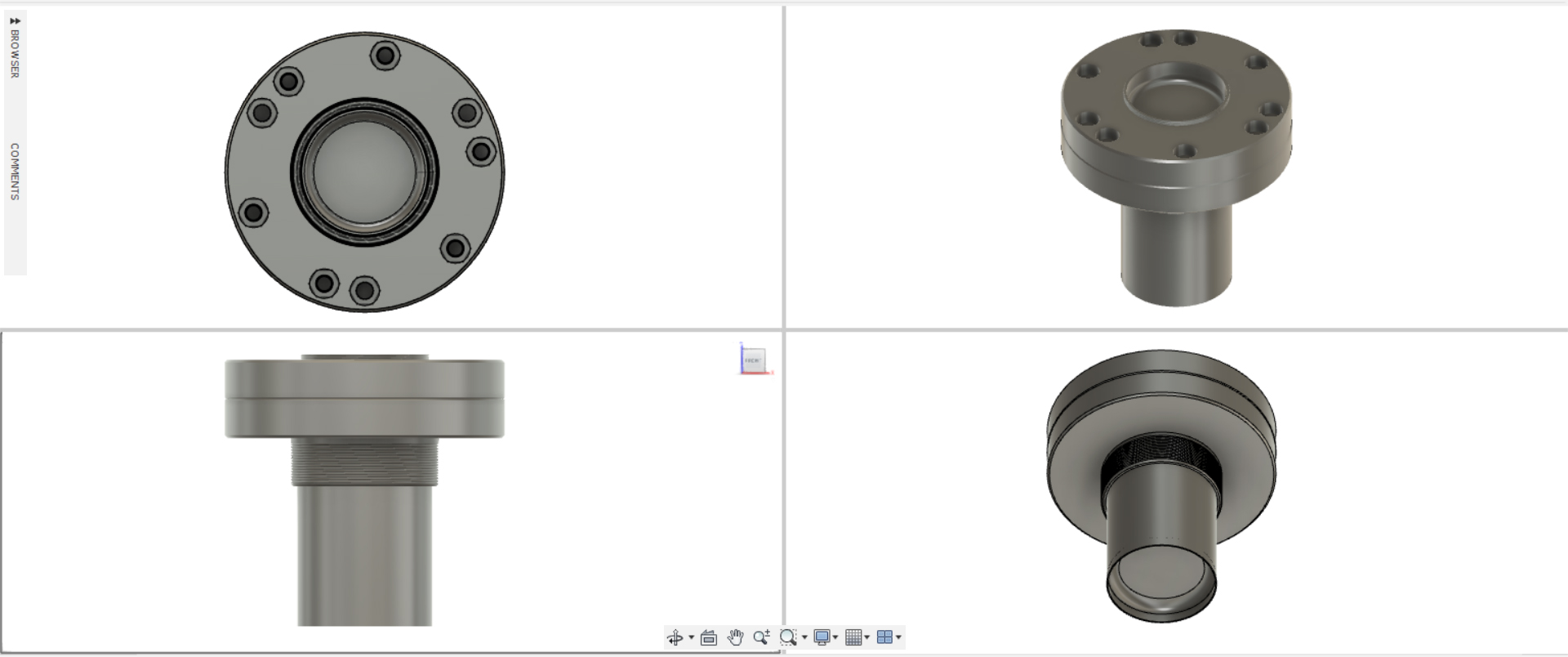Expand the Grid and Snaps dropdown arrow
Image resolution: width=1568 pixels, height=657 pixels.
coord(866,637)
